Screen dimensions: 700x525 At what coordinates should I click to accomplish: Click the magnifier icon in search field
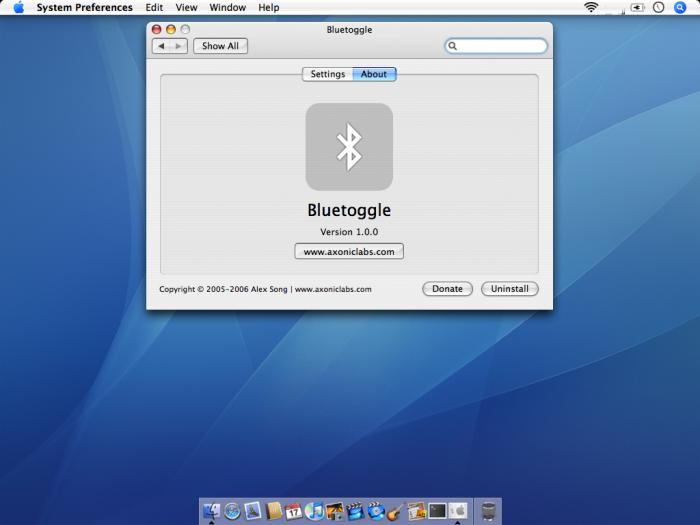(452, 46)
